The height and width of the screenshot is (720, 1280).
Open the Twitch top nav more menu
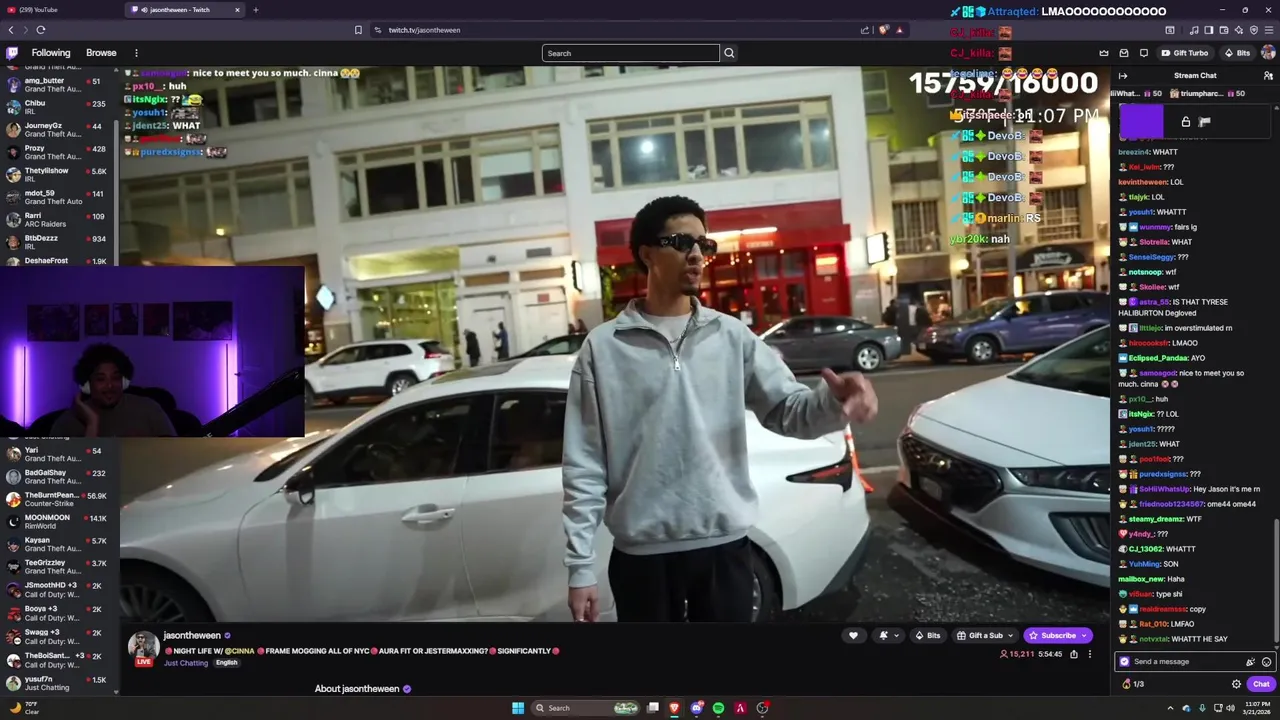[136, 53]
